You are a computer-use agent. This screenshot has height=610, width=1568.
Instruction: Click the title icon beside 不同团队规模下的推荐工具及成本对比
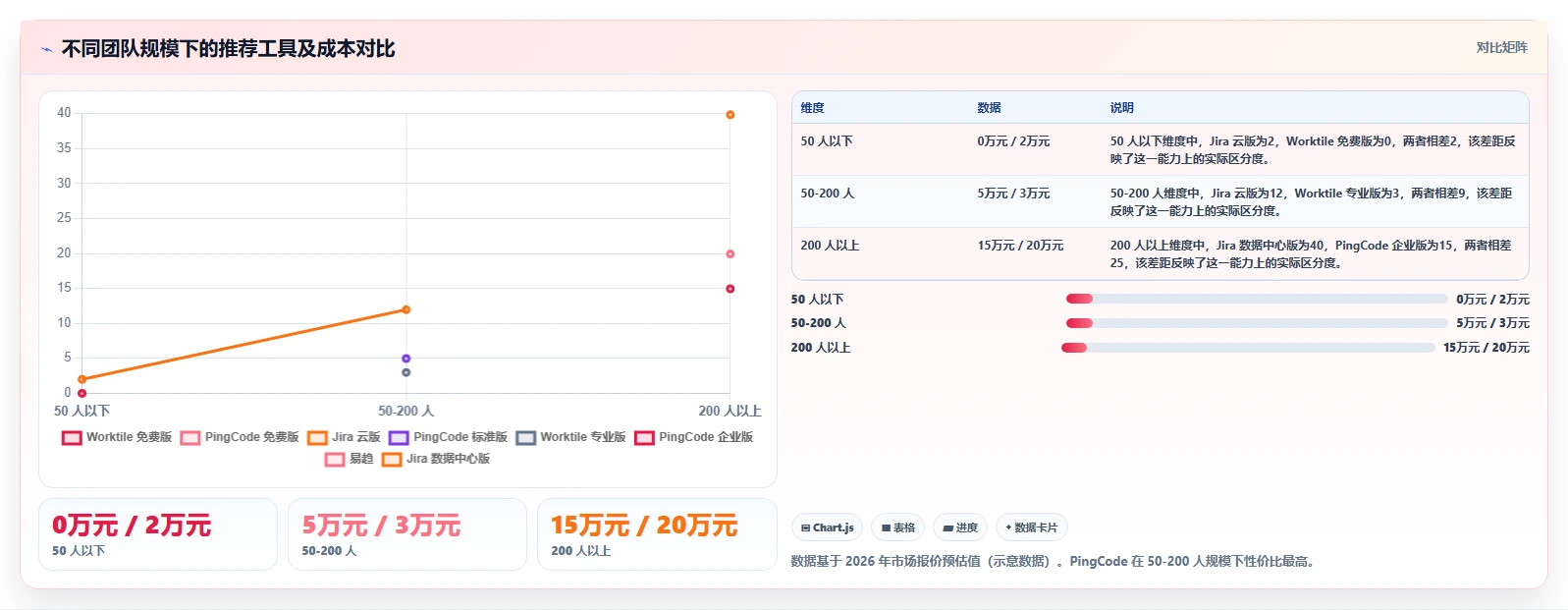46,49
